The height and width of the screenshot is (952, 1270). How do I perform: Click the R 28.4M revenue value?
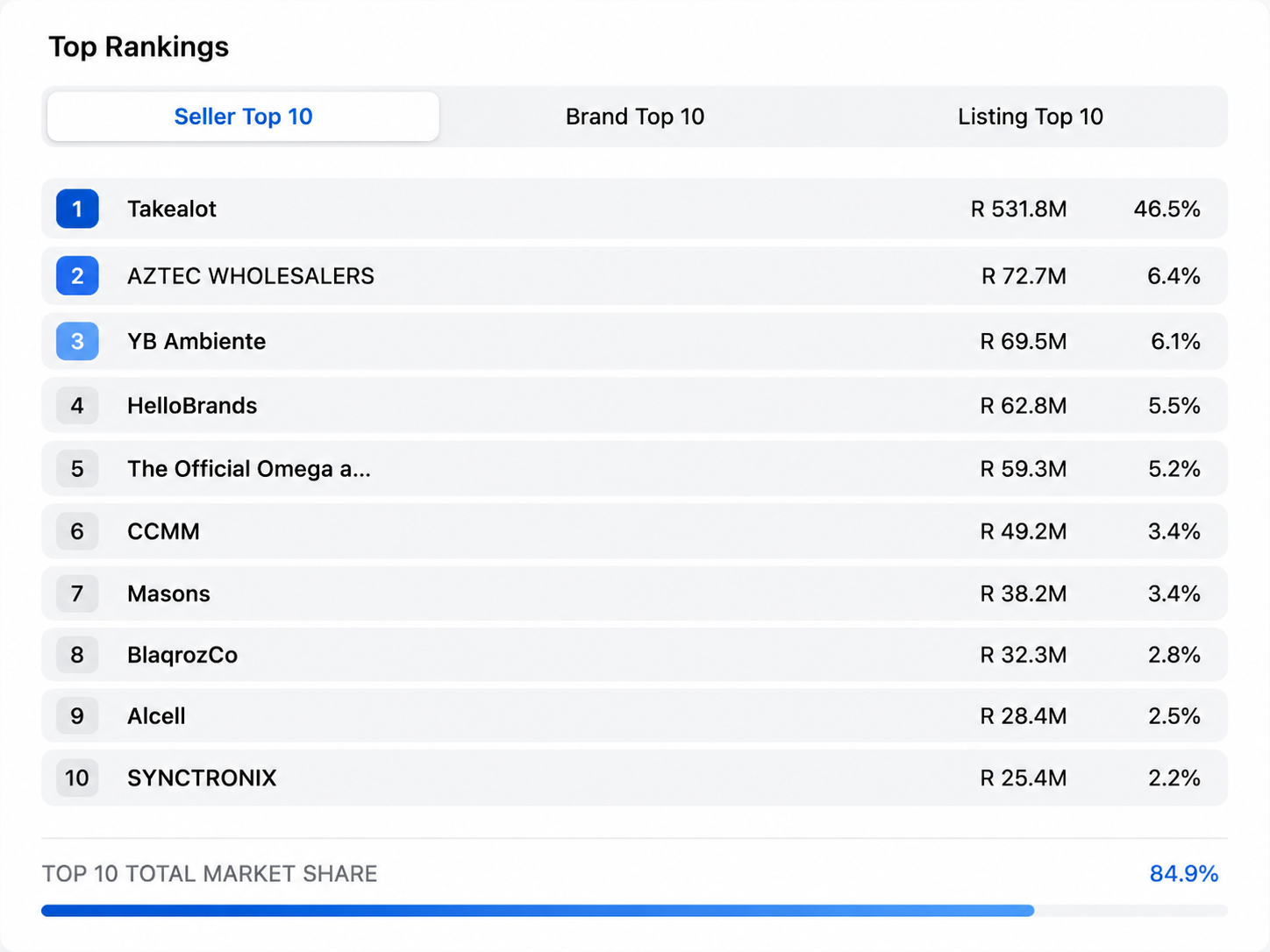coord(1024,716)
